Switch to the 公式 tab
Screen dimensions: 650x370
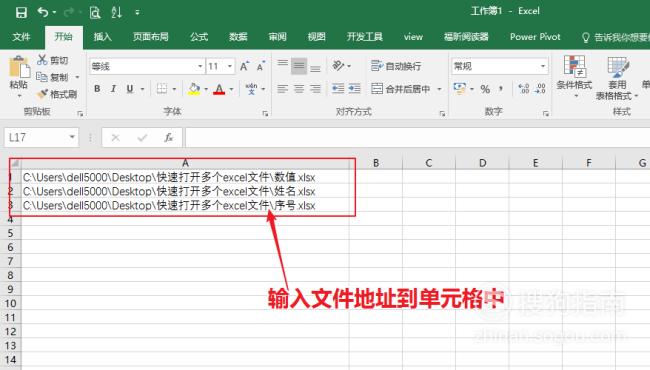199,37
